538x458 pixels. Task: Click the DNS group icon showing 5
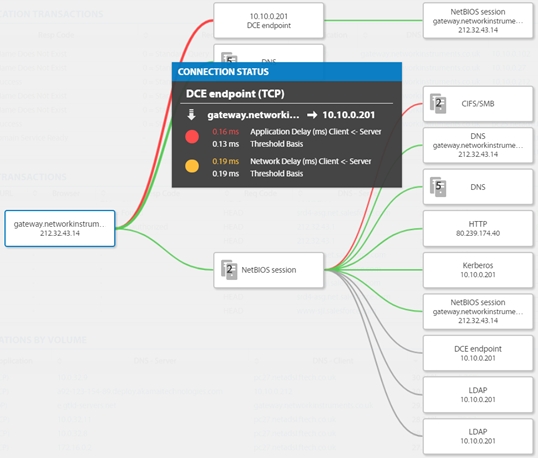438,187
